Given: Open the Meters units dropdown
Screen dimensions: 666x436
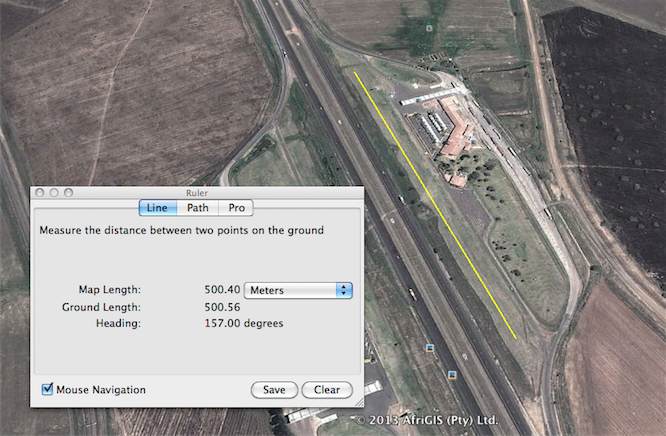Looking at the screenshot, I should tap(298, 290).
